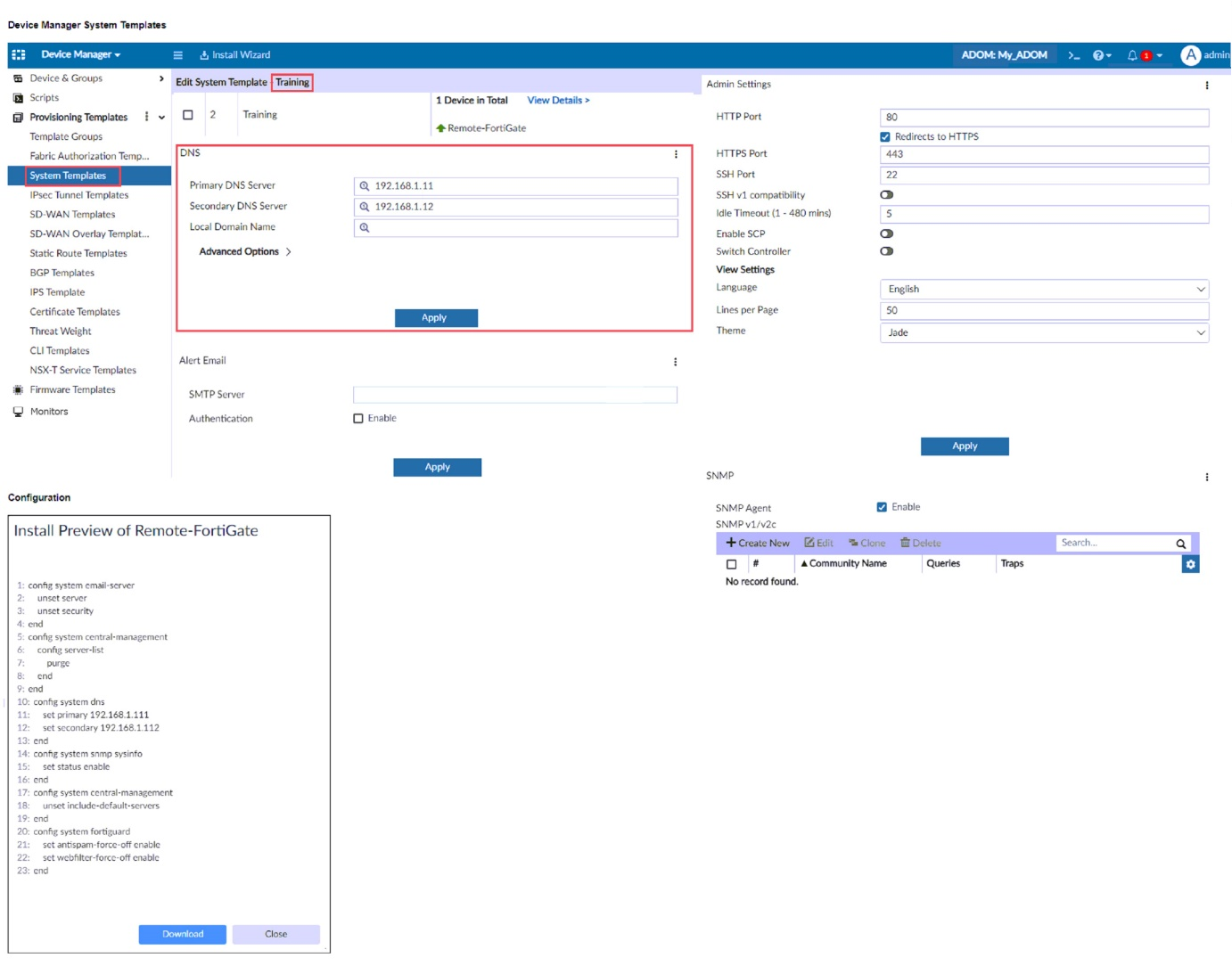Open Device Manager dropdown in header
The width and height of the screenshot is (1232, 966).
80,54
